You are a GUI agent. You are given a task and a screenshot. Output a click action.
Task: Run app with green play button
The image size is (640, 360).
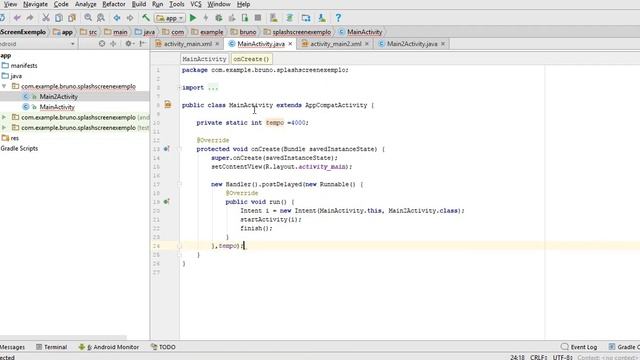coord(193,18)
